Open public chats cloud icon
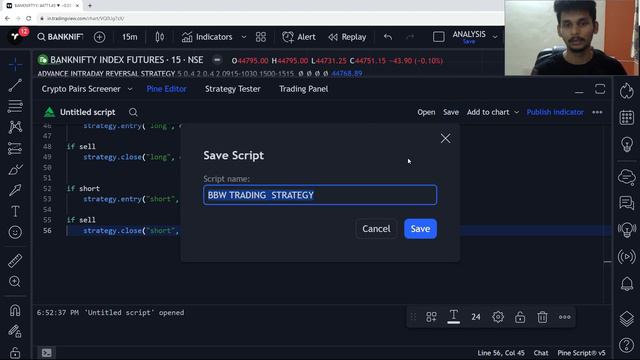This screenshot has width=640, height=360. [627, 177]
